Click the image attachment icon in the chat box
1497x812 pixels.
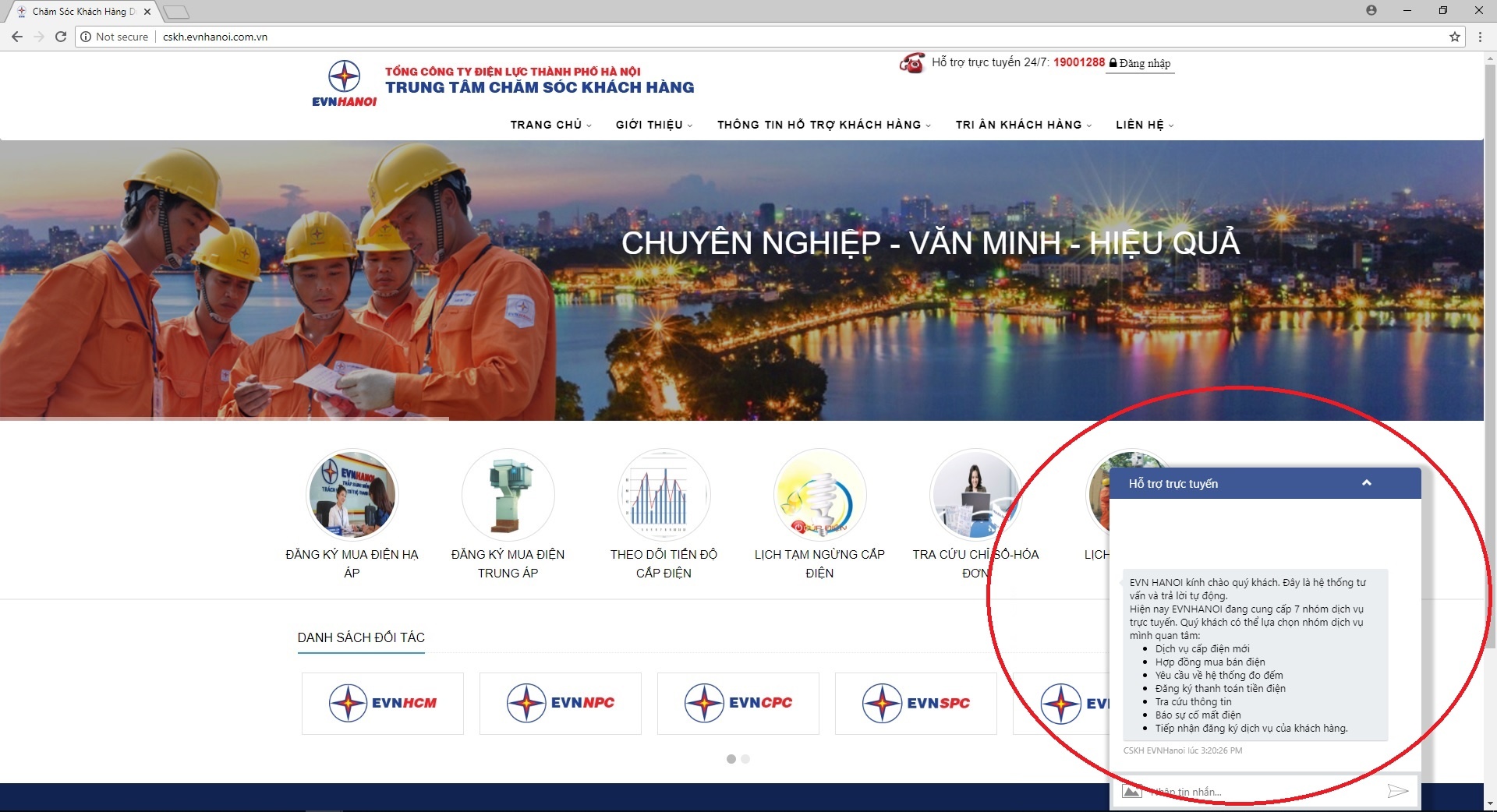(1132, 791)
